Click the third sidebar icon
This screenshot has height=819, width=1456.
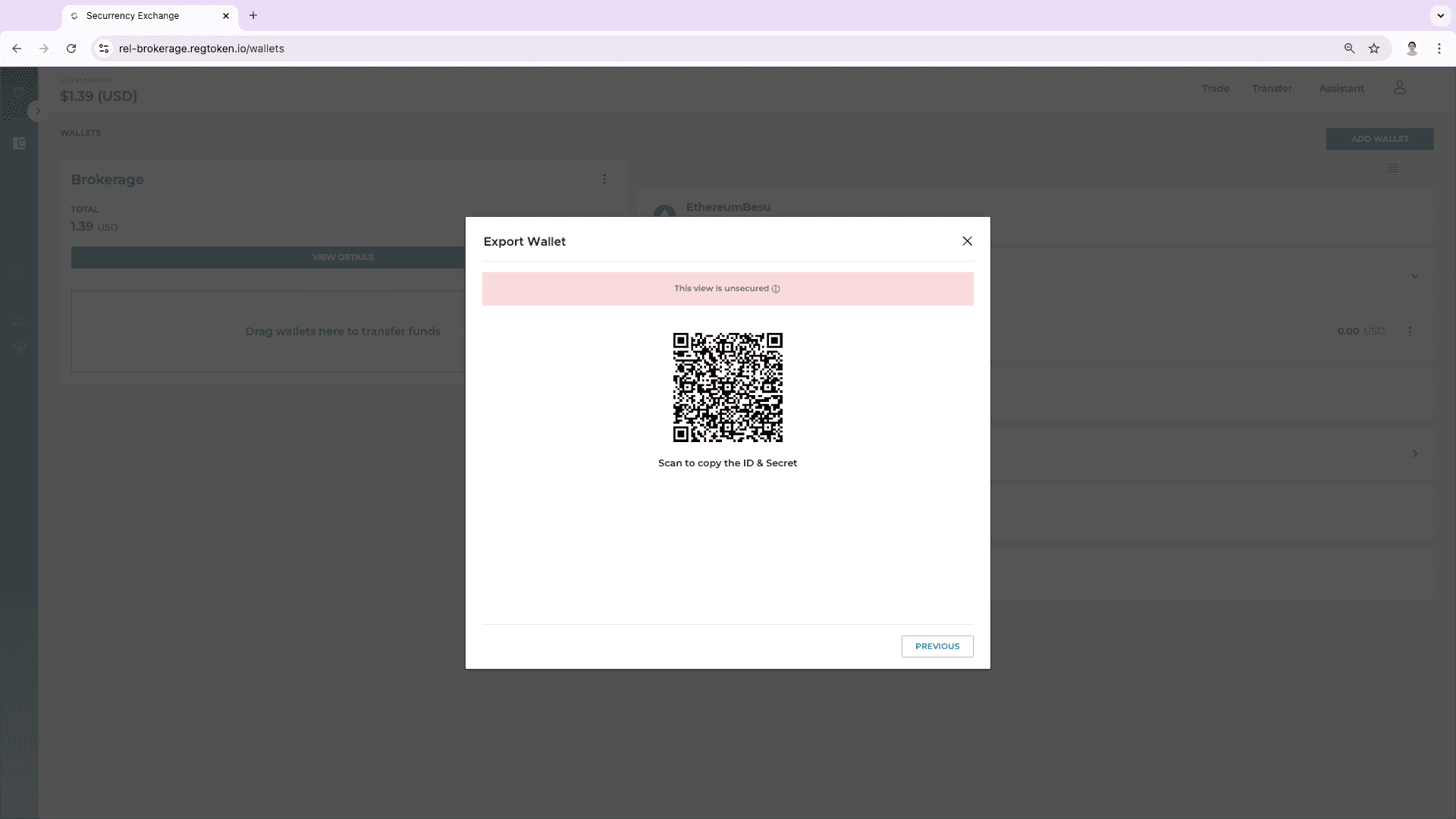pyautogui.click(x=19, y=322)
